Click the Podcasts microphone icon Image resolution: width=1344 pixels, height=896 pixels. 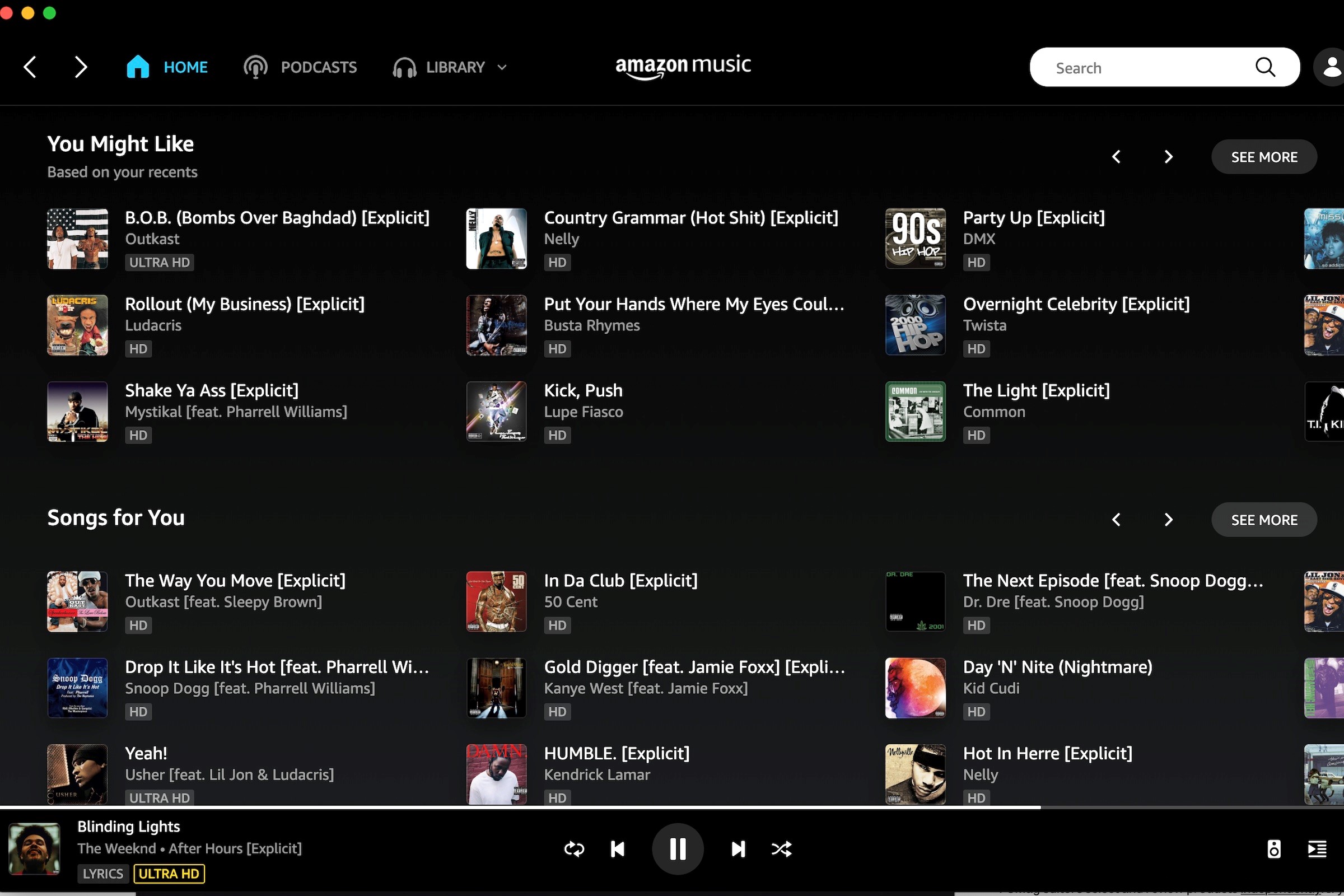[255, 67]
